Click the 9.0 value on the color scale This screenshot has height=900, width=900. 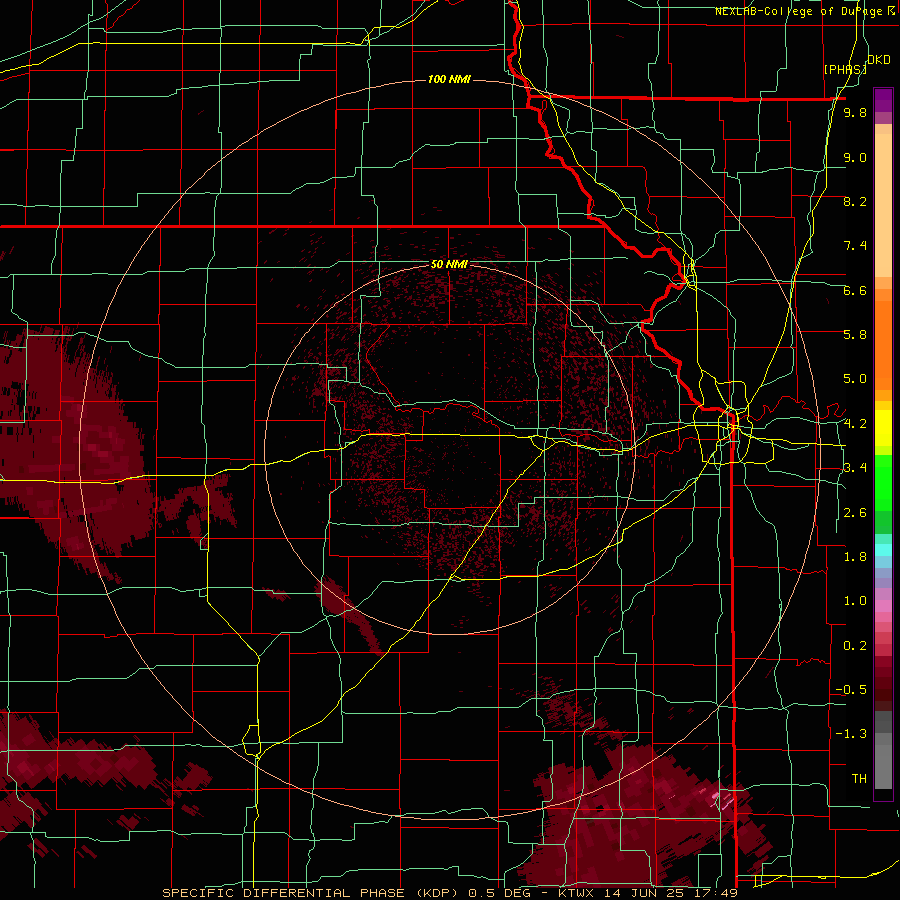coord(855,157)
